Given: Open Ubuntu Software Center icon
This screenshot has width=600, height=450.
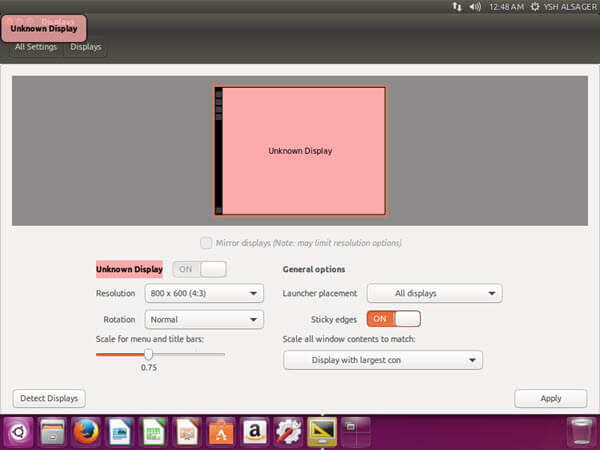Looking at the screenshot, I should [x=221, y=432].
